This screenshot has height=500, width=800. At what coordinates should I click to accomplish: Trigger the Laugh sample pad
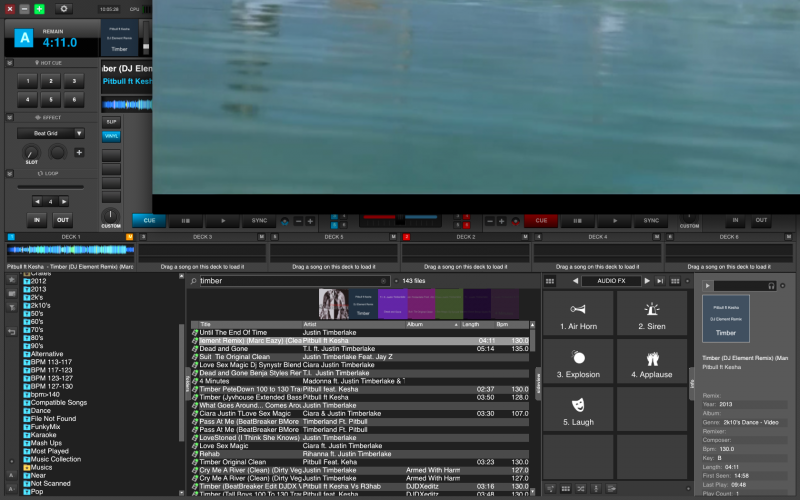[578, 410]
